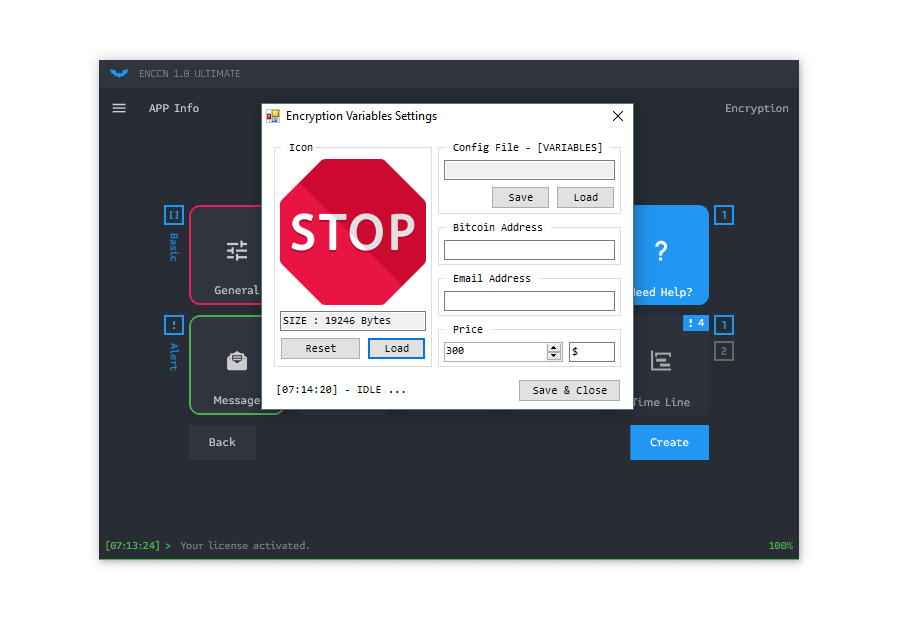Click the dialog's title bar window icon
This screenshot has height=624, width=908.
[x=273, y=116]
